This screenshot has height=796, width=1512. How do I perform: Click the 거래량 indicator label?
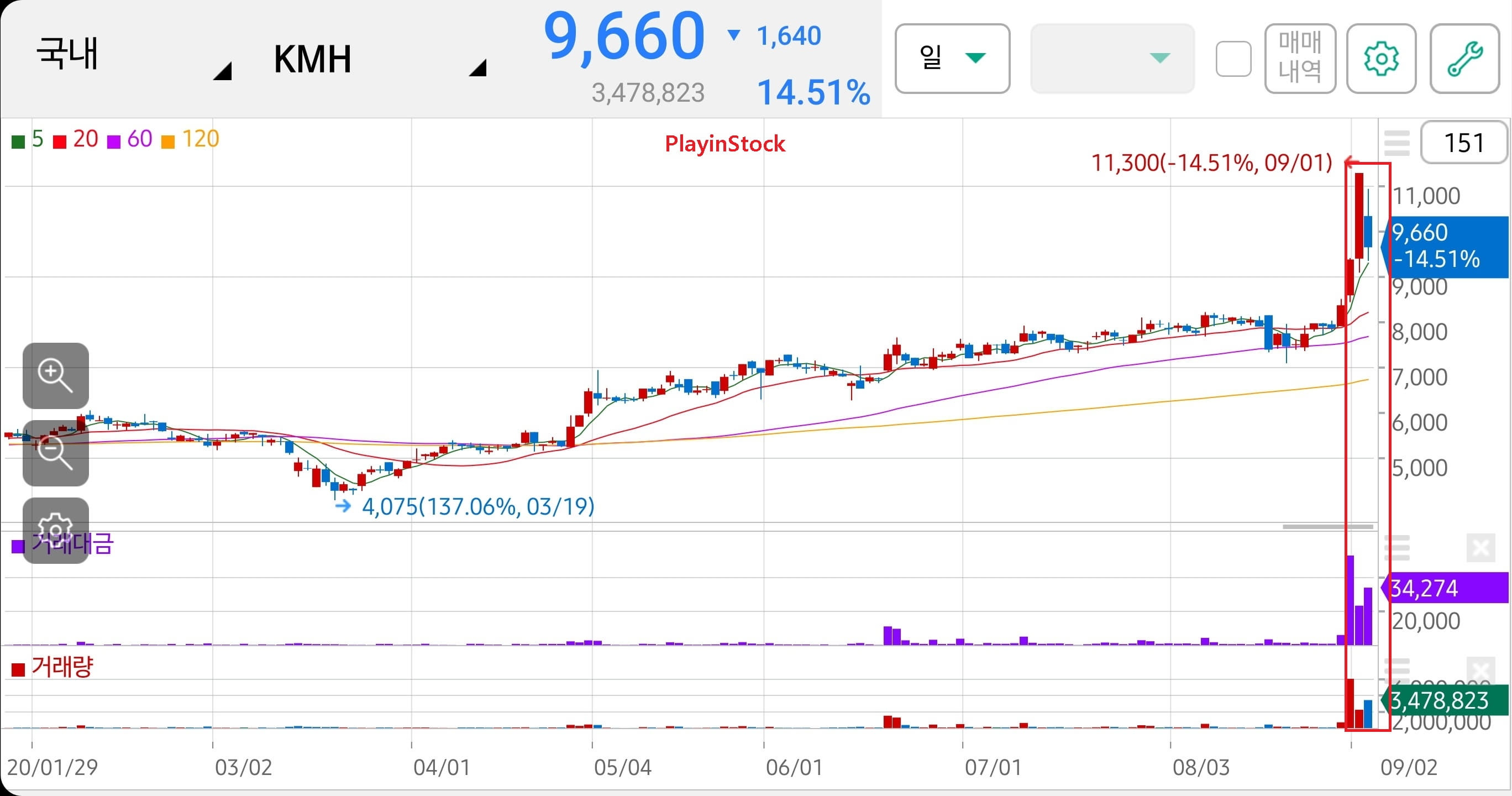tap(62, 667)
